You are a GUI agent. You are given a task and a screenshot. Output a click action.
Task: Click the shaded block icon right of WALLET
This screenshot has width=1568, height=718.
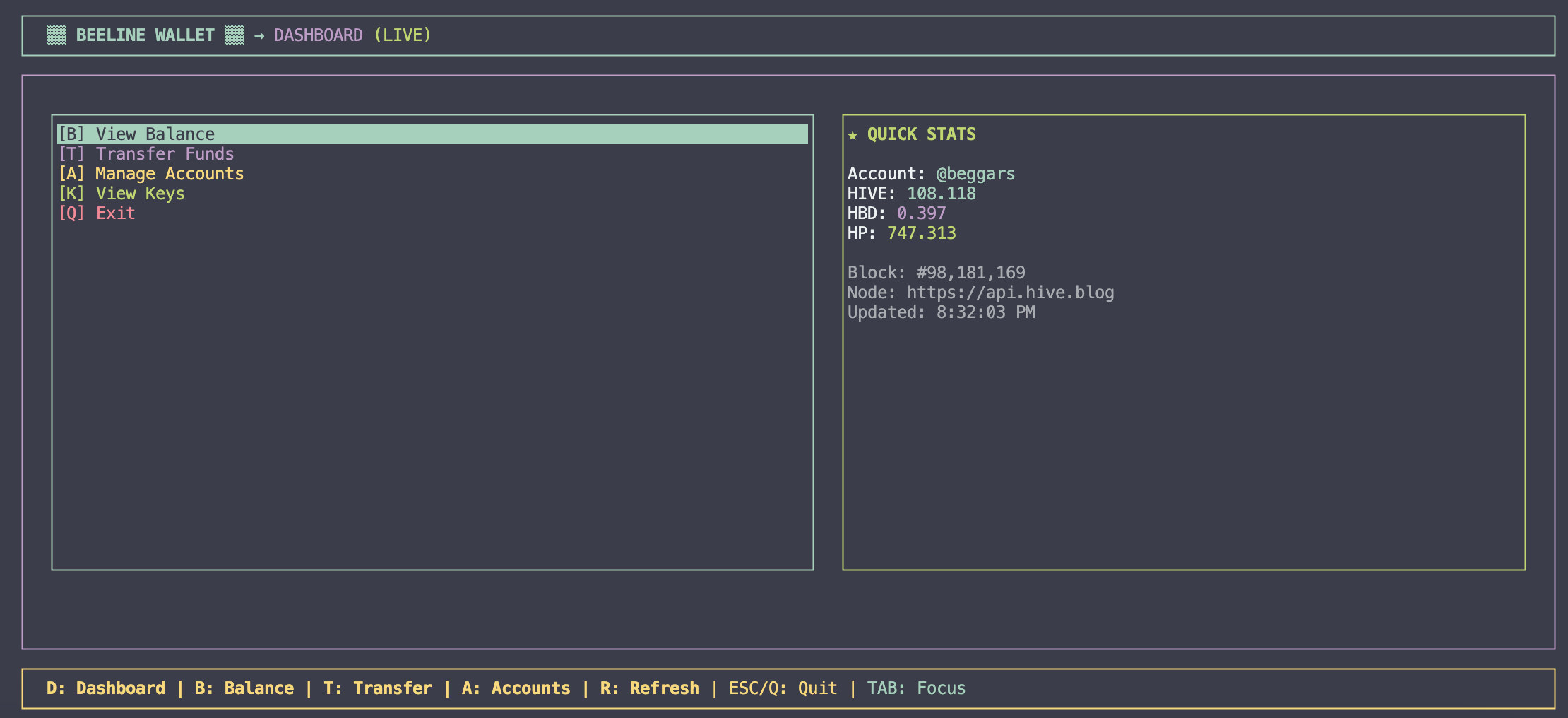point(234,35)
